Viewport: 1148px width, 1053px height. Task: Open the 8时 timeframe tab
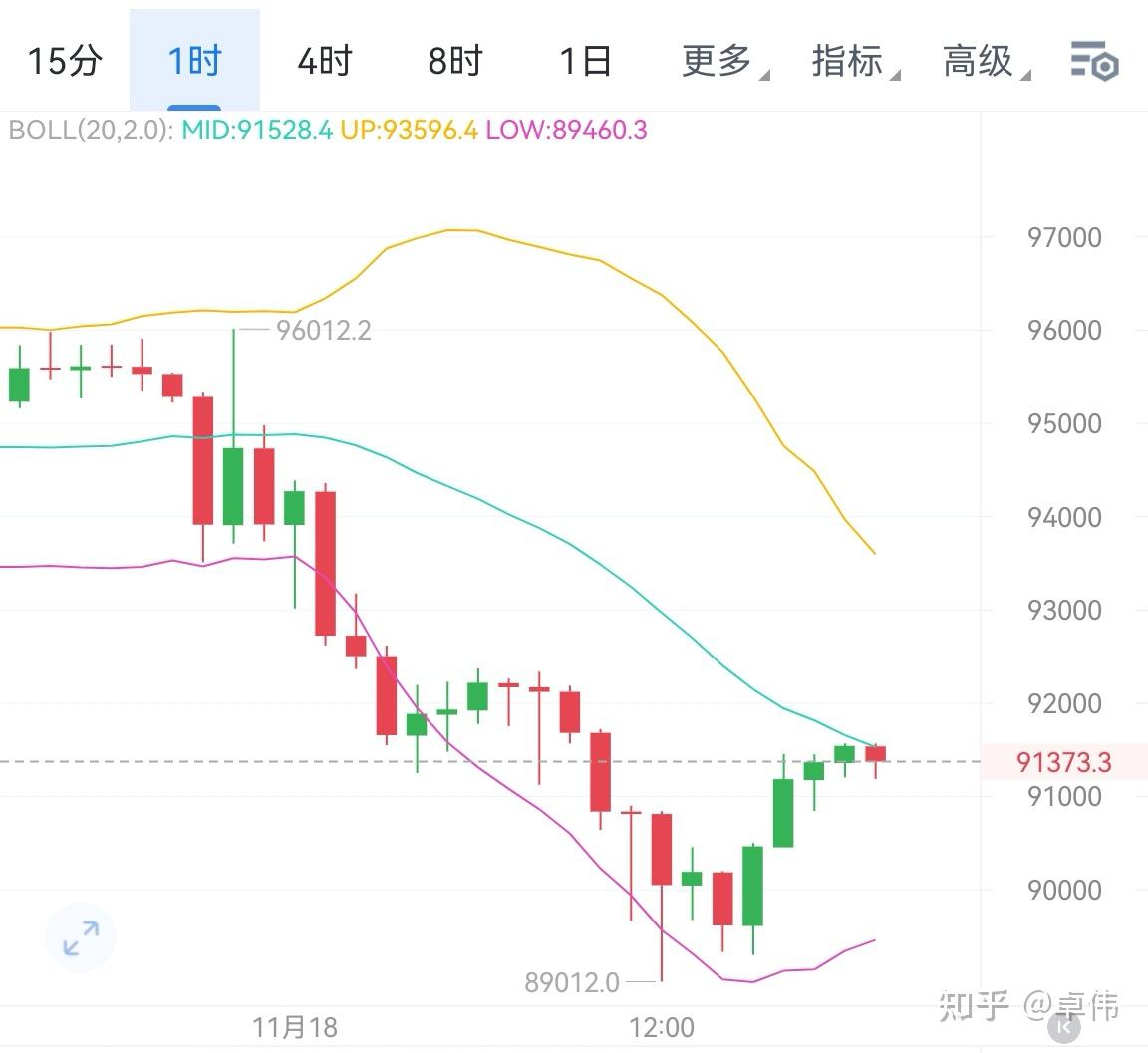click(x=454, y=62)
